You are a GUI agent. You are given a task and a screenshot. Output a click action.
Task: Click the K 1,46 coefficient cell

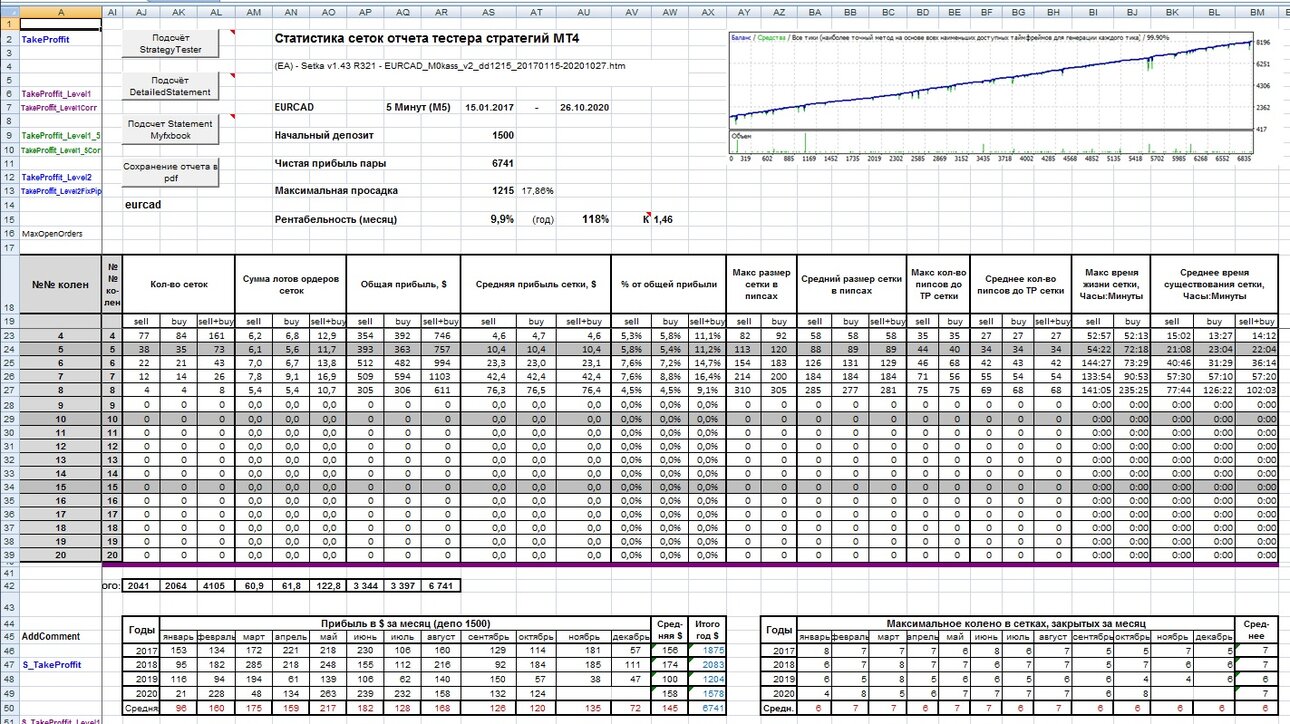[x=665, y=218]
